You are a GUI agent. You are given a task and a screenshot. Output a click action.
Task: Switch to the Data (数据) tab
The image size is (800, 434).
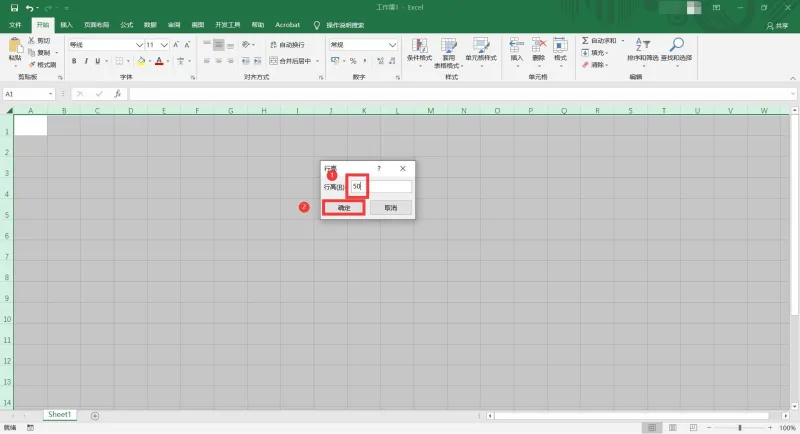150,24
